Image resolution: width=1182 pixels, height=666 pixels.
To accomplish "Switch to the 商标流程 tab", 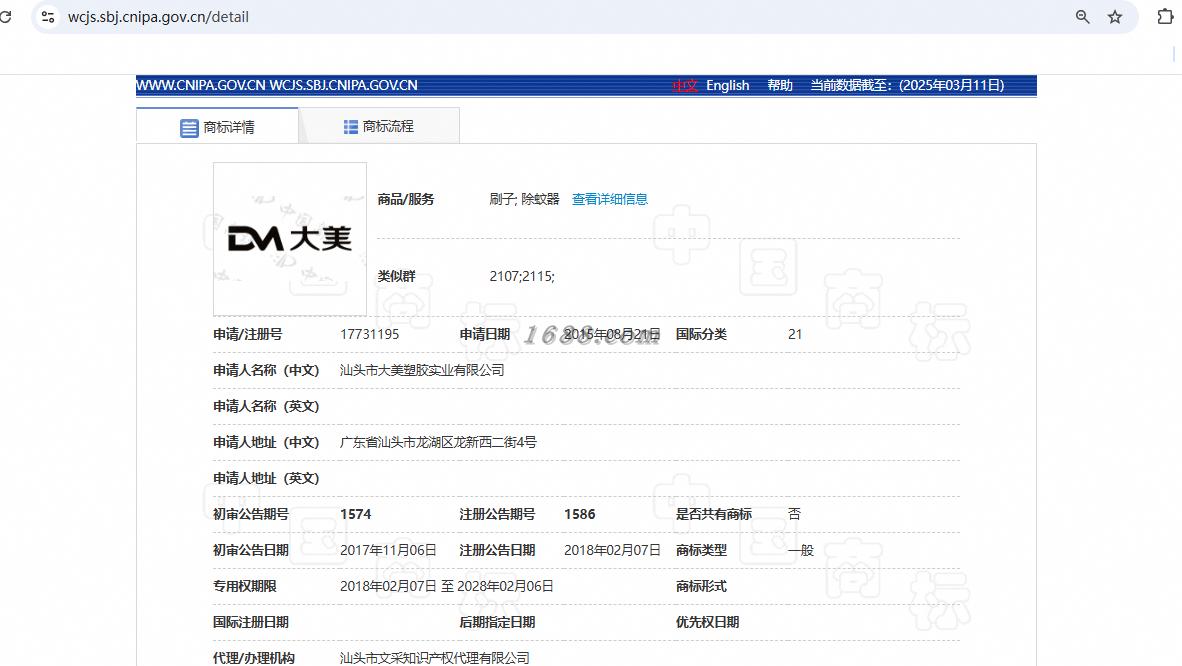I will pos(379,126).
